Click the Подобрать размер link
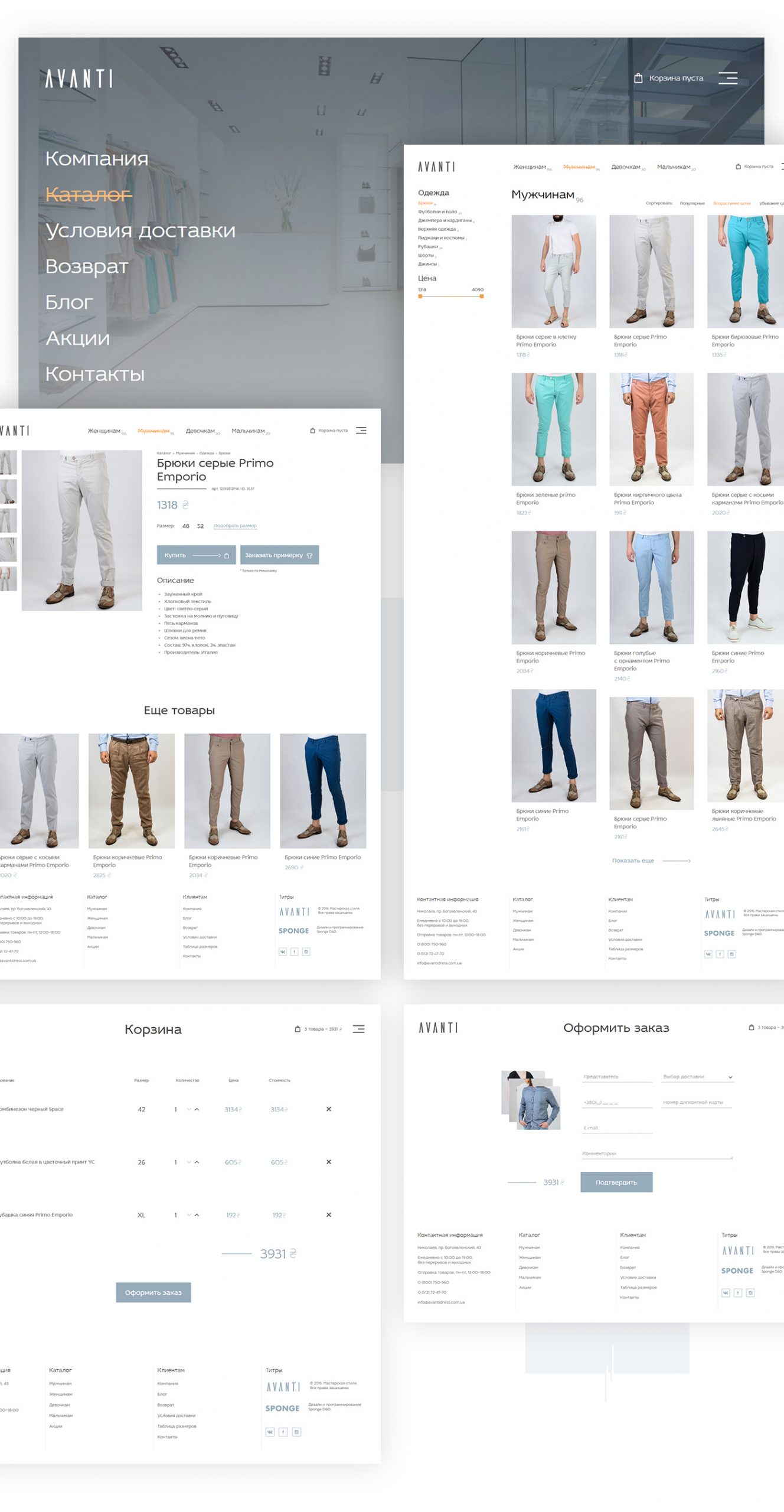Image resolution: width=784 pixels, height=1512 pixels. (235, 526)
